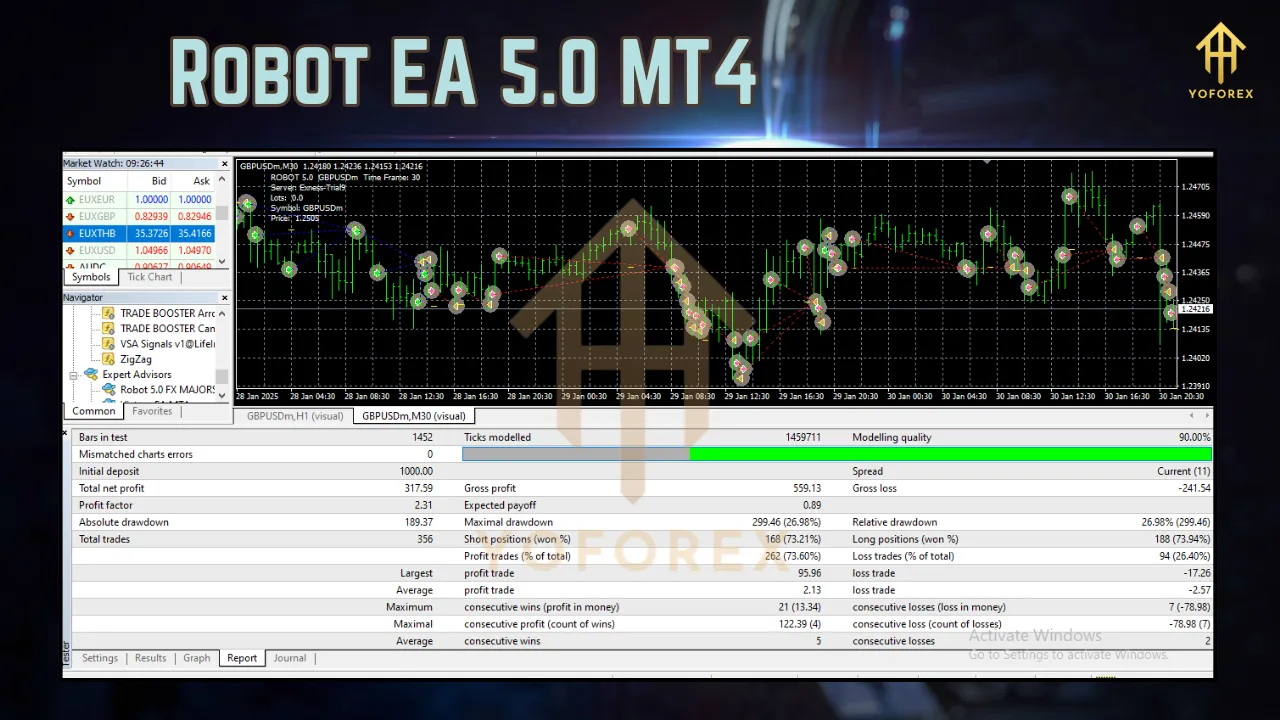Click the Modelling quality value 90.00%
Image resolution: width=1280 pixels, height=720 pixels.
(x=1192, y=437)
